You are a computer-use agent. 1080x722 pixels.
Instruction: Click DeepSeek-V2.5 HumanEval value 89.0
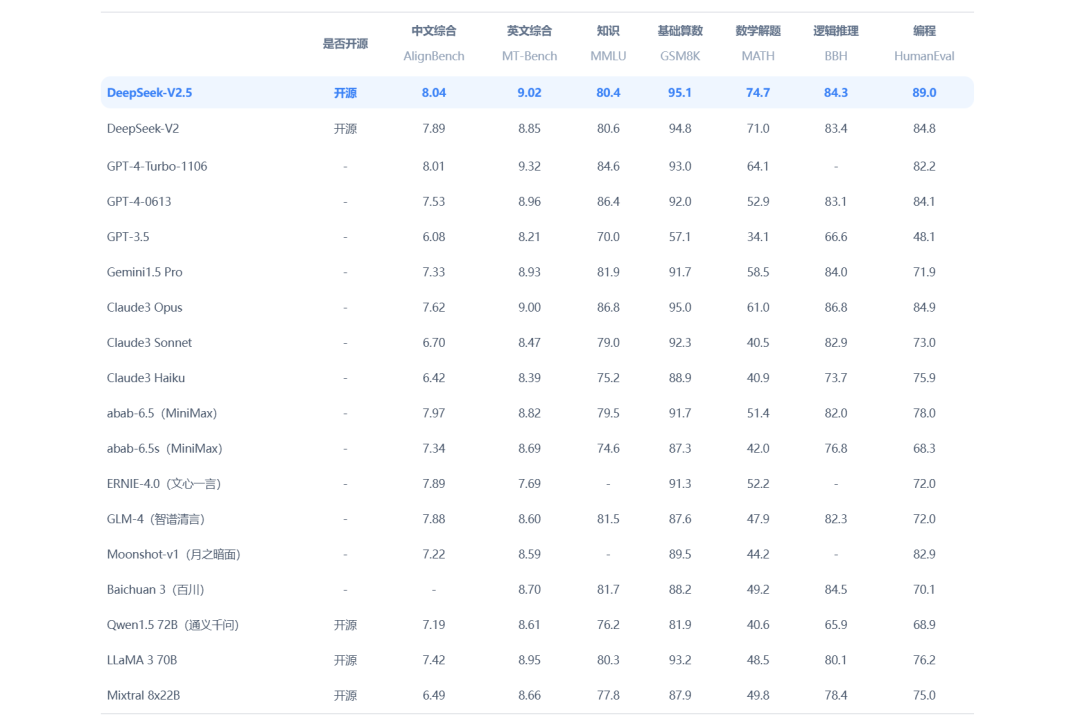[924, 92]
